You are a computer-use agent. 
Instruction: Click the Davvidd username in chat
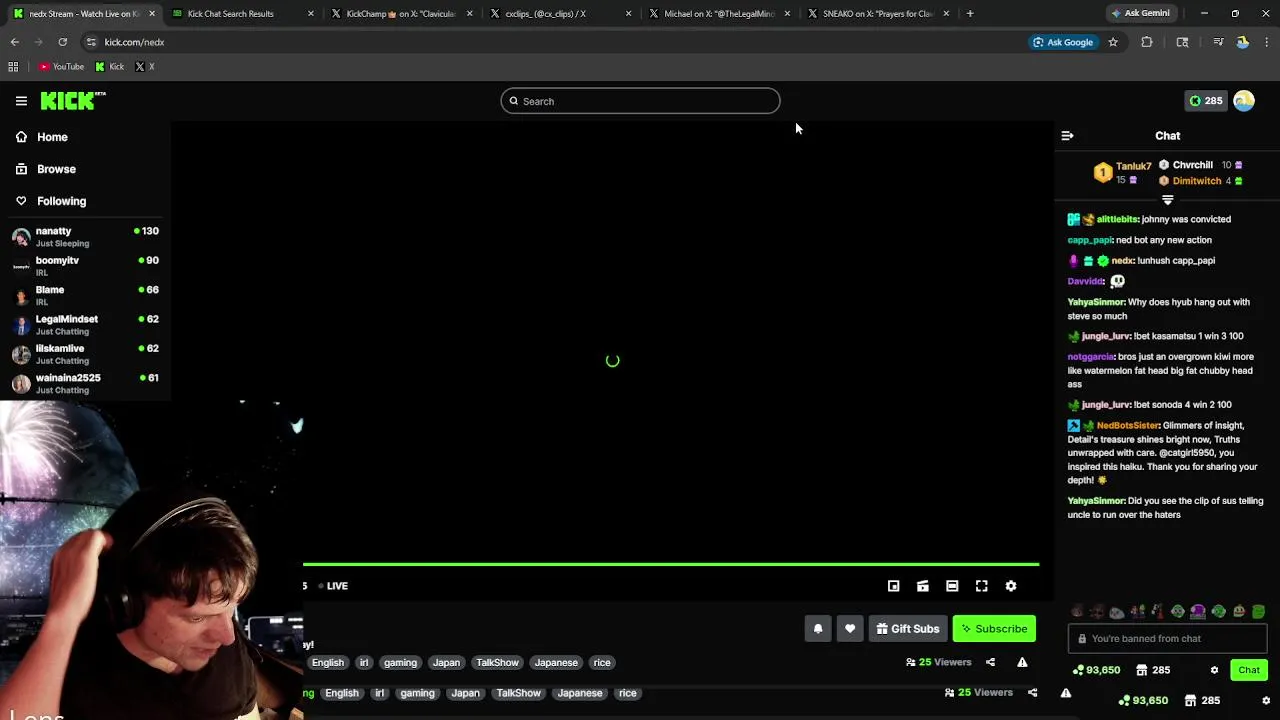pos(1085,282)
